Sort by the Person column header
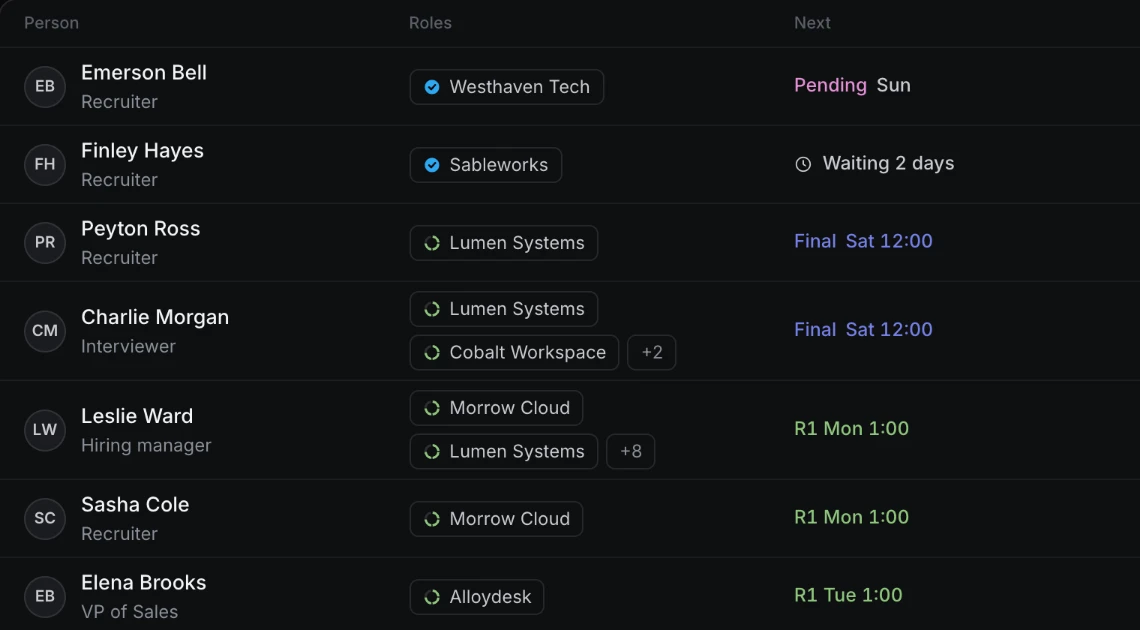The height and width of the screenshot is (630, 1140). (52, 23)
